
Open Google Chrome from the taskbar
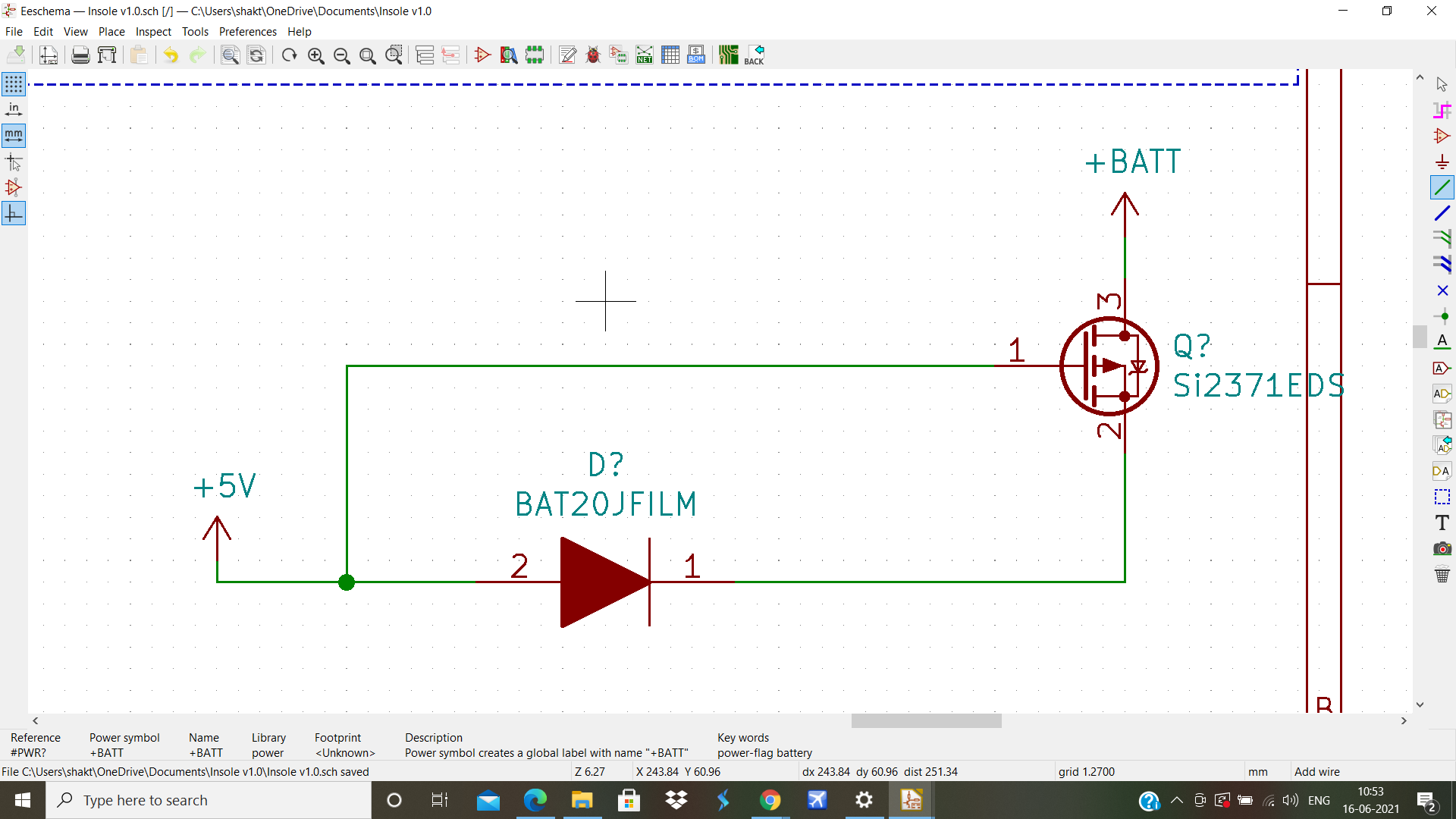(770, 800)
